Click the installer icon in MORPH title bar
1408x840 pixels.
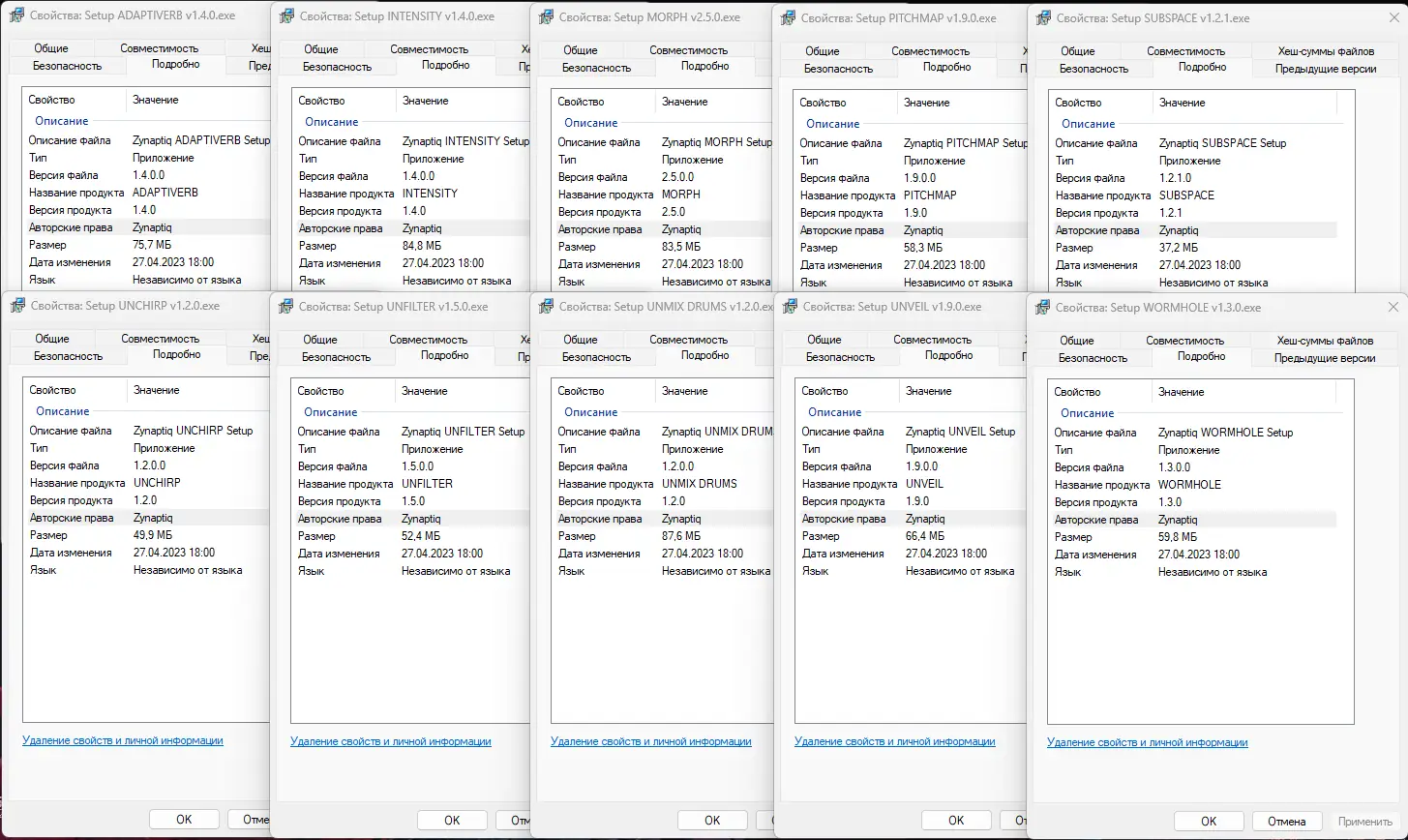click(x=546, y=17)
